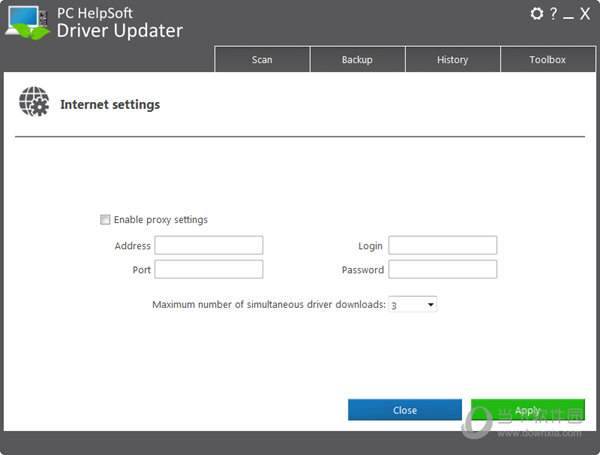The width and height of the screenshot is (600, 455).
Task: Go to the History tab
Action: (452, 59)
